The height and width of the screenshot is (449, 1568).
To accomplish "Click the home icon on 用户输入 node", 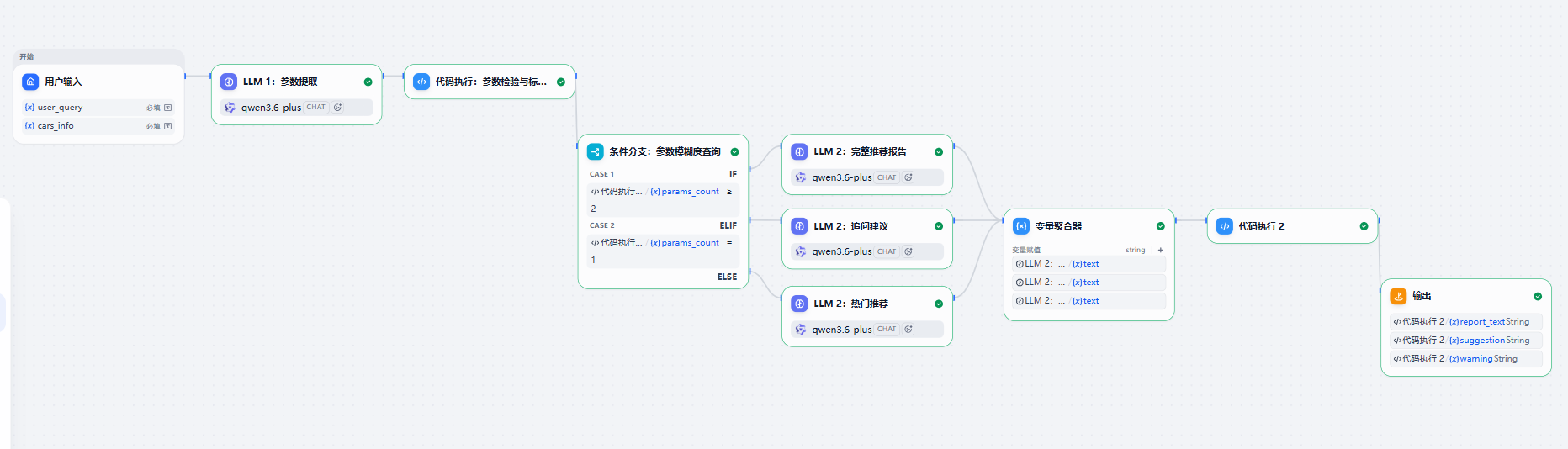I will tap(30, 82).
